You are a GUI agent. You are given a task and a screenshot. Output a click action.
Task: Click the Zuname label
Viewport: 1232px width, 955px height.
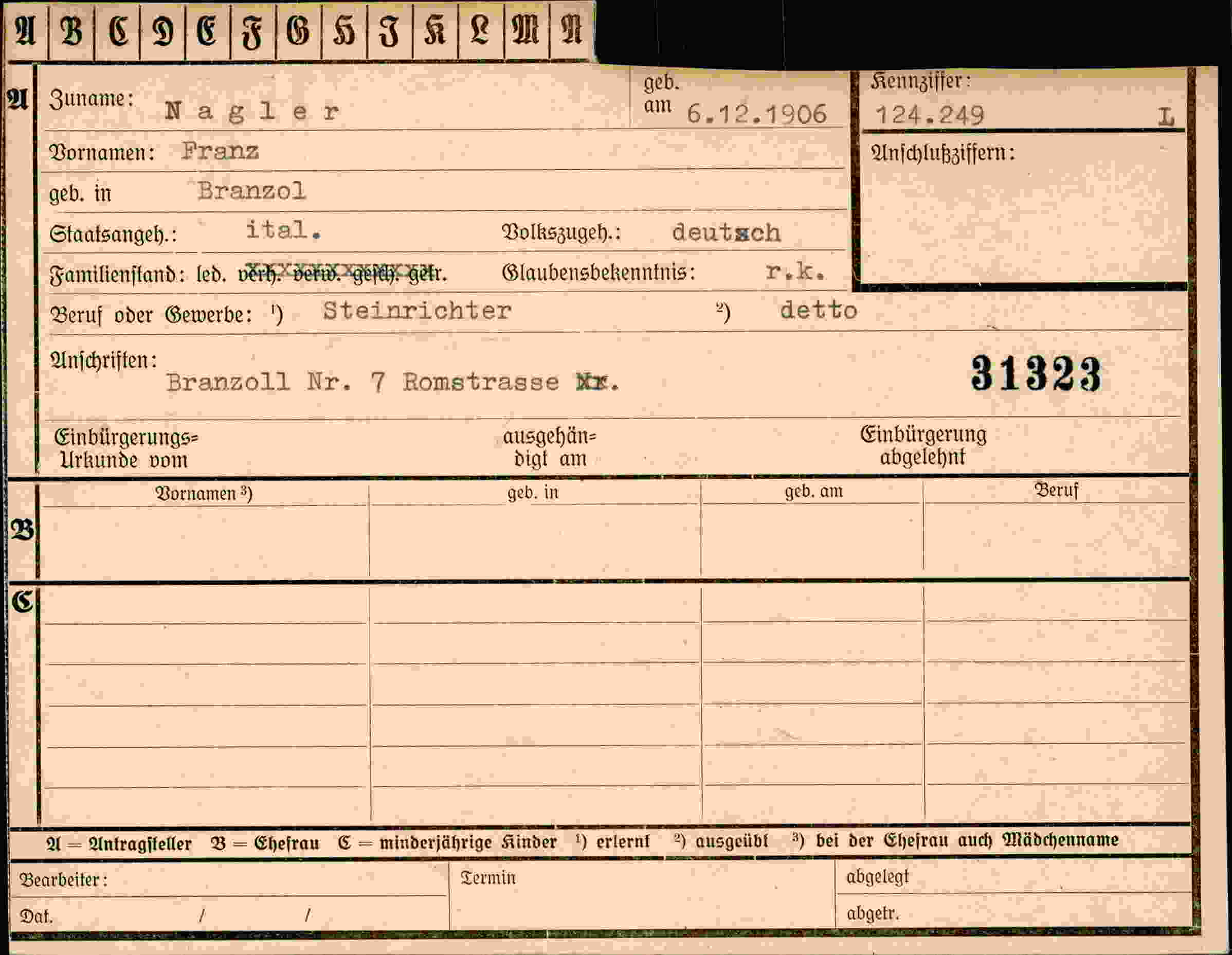(x=92, y=99)
